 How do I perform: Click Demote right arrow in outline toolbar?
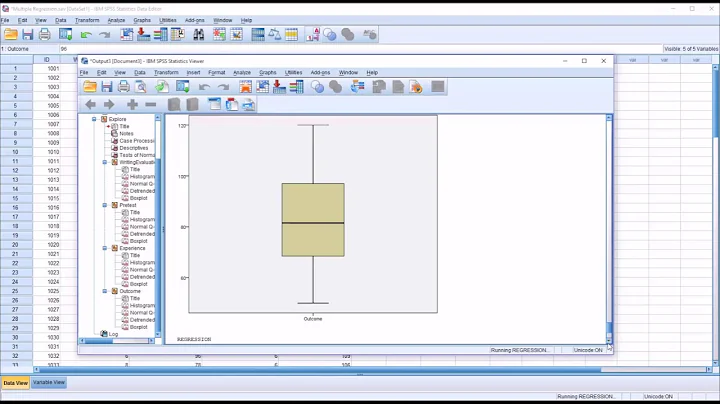point(109,105)
